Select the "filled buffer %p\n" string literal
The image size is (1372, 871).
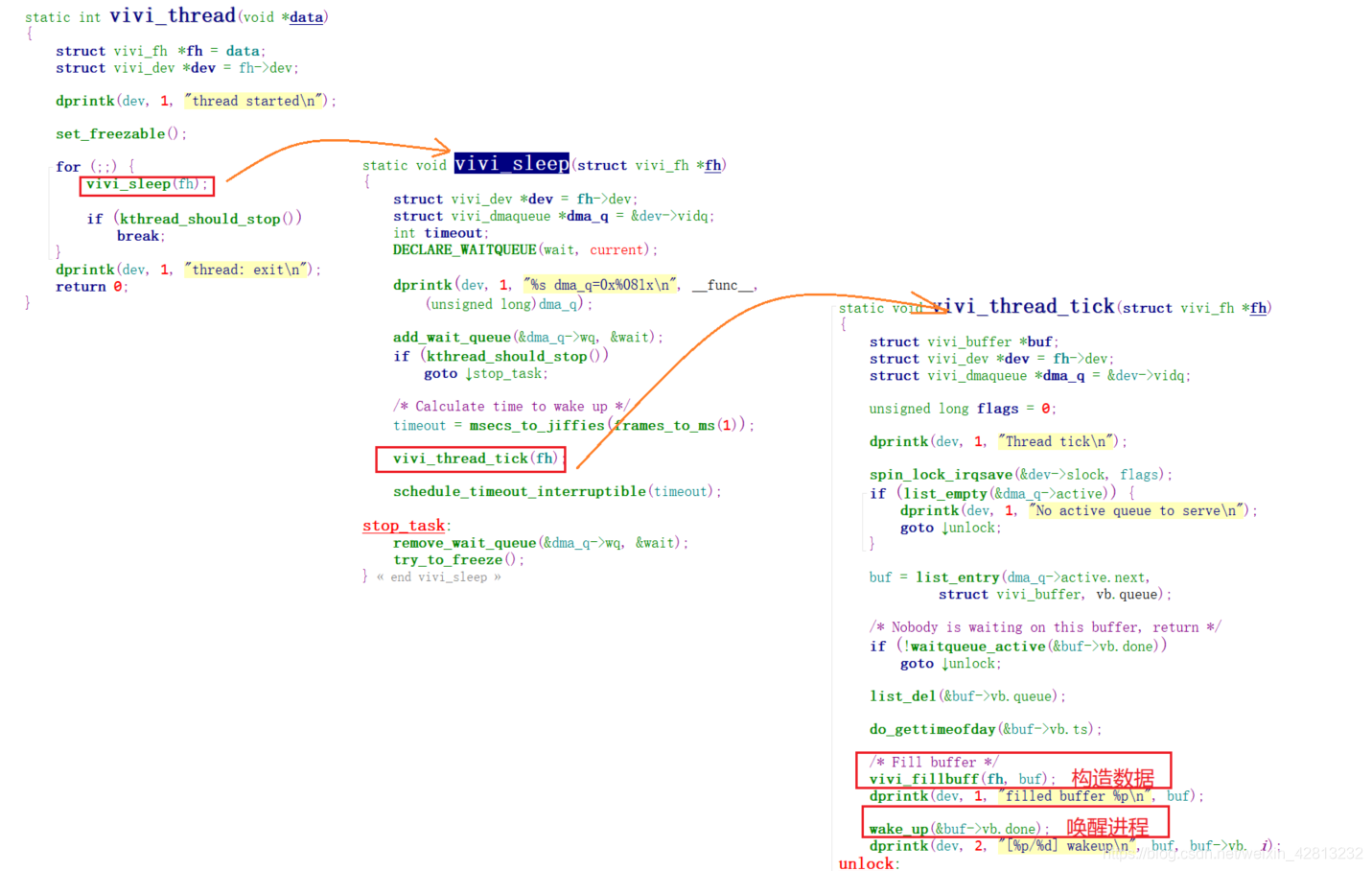[1074, 796]
